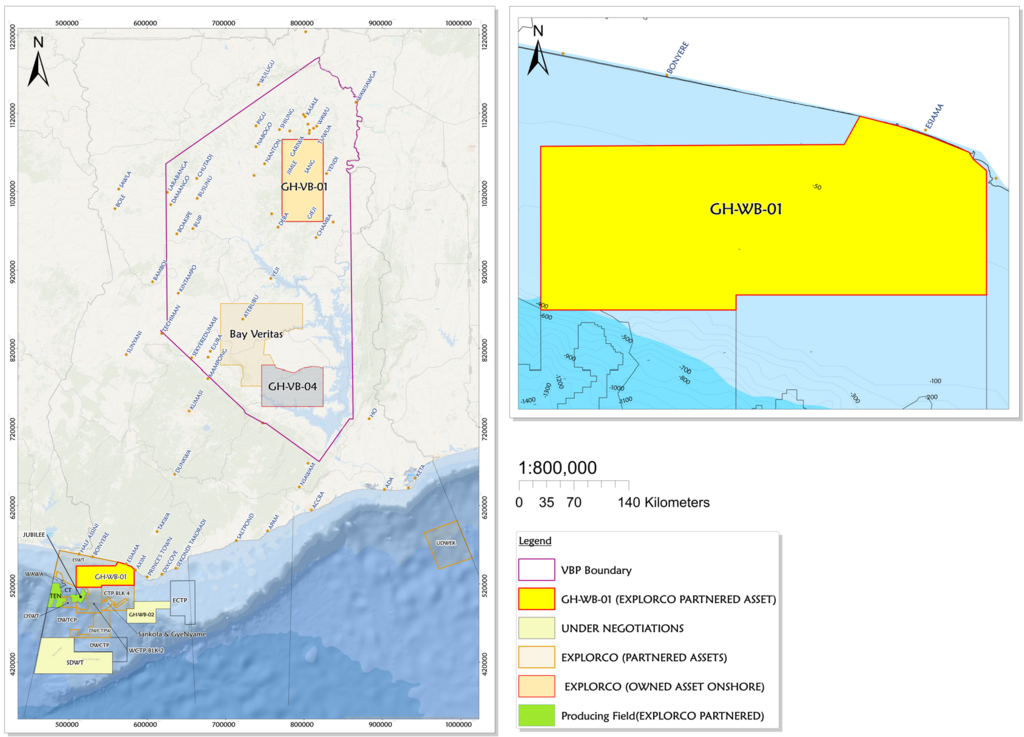Screen dimensions: 1024x737
Task: Click the green Producing Field legend swatch
Action: tap(536, 716)
